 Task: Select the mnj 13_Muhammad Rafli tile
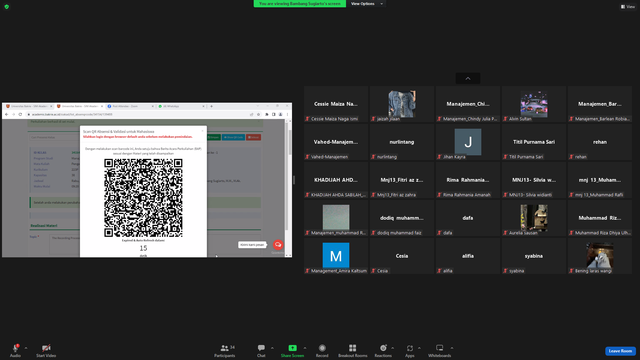click(600, 180)
